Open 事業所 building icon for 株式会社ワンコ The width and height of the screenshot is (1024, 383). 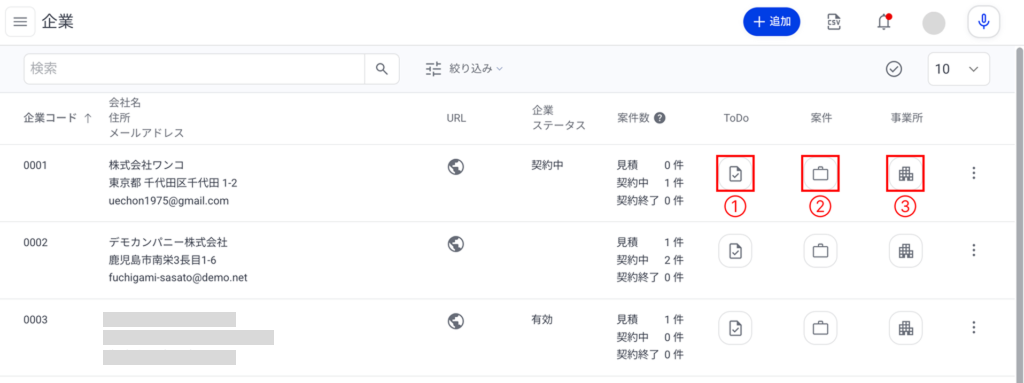click(x=905, y=173)
